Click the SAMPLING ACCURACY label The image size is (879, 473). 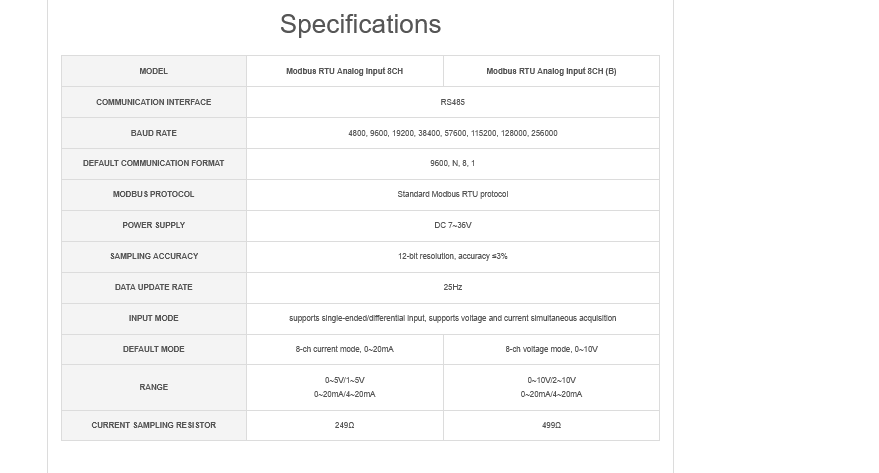(154, 256)
